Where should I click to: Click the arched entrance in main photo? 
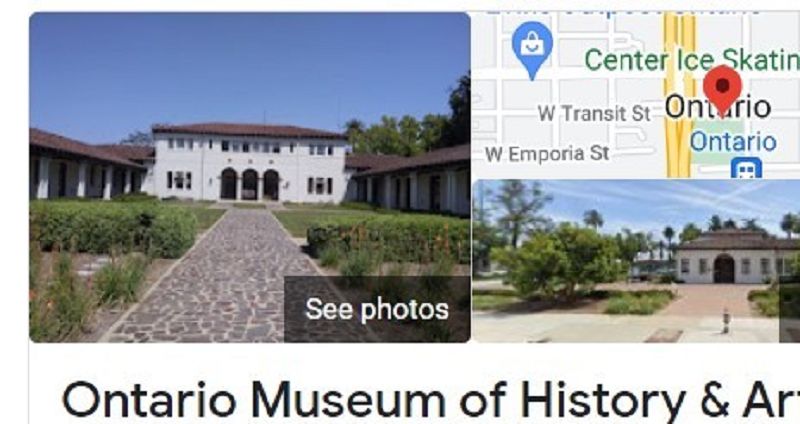pos(250,184)
